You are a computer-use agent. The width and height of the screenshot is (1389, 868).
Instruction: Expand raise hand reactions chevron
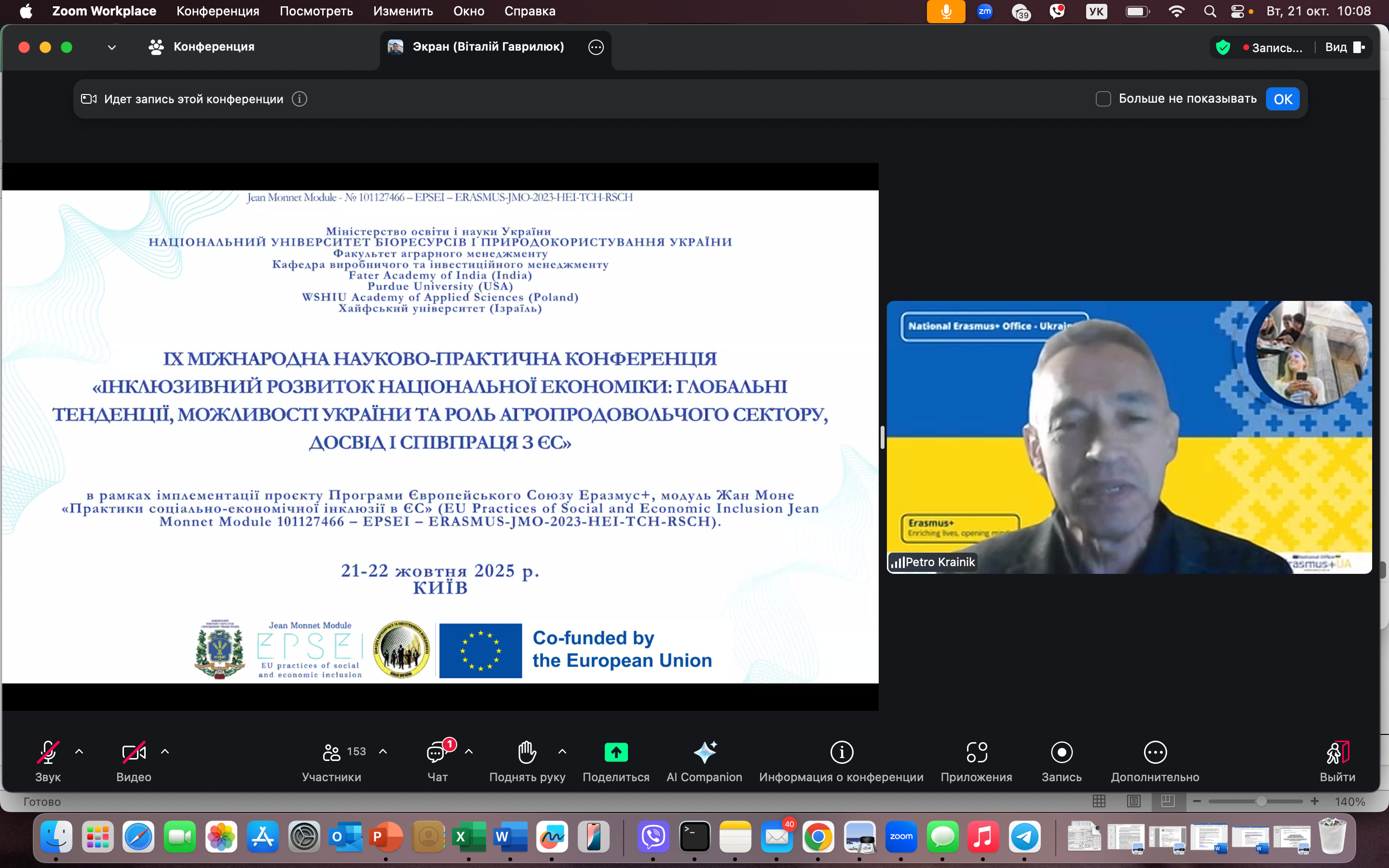tap(562, 751)
